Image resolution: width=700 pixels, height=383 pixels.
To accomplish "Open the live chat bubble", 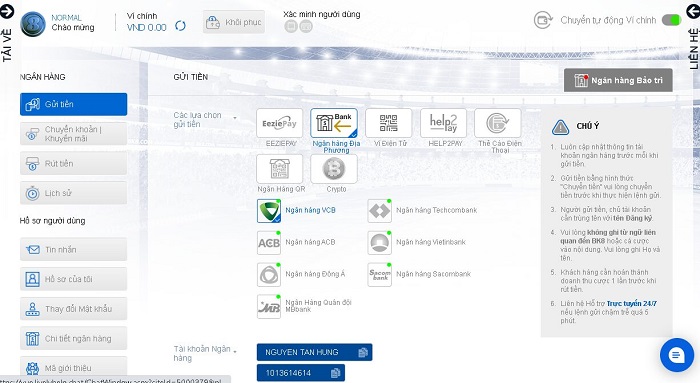I will pyautogui.click(x=677, y=355).
